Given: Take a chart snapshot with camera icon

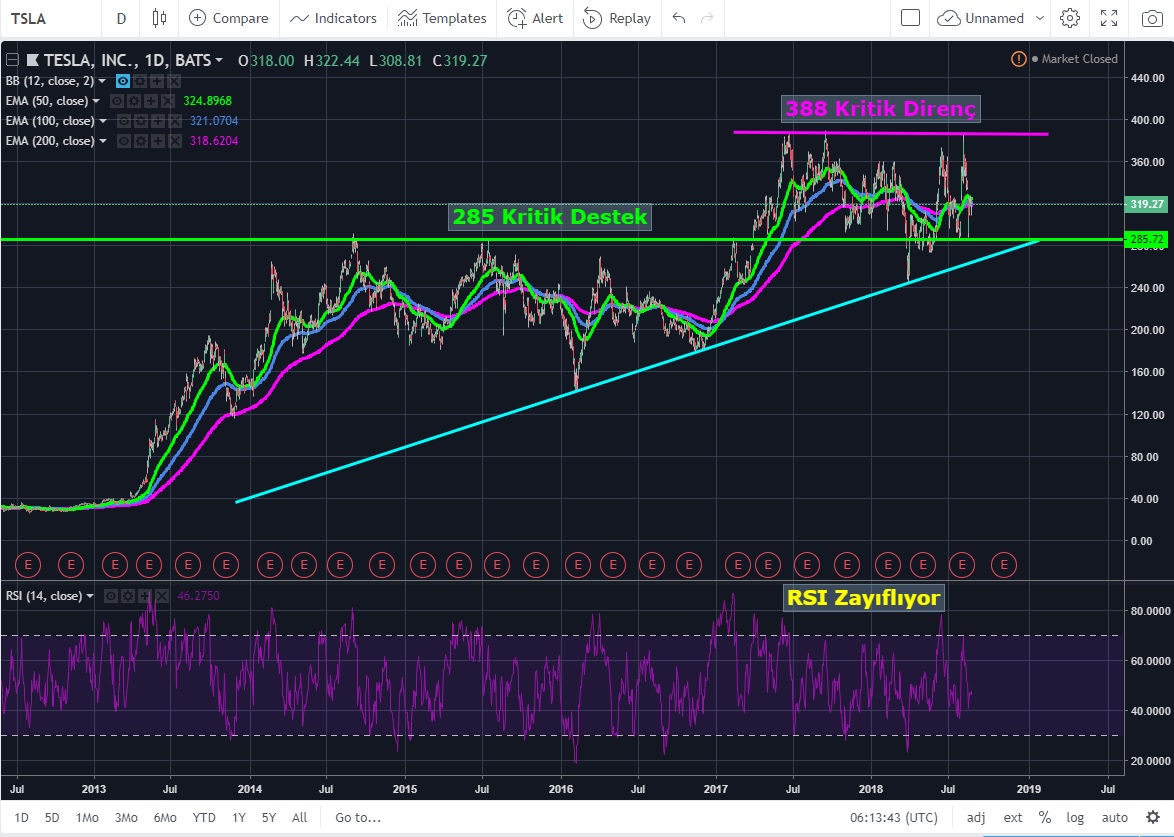Looking at the screenshot, I should pyautogui.click(x=1152, y=18).
